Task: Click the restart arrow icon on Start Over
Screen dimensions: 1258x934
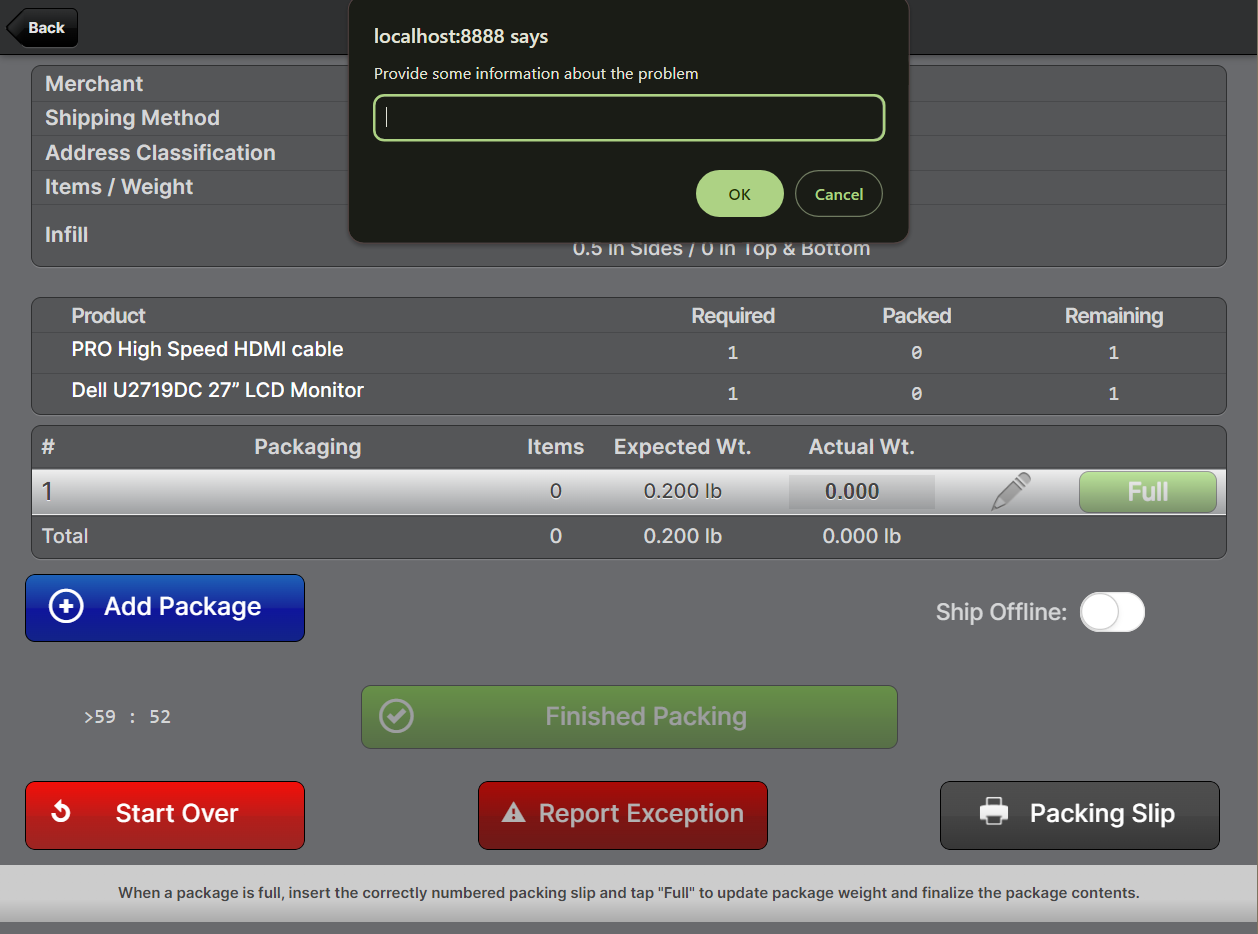Action: point(61,812)
